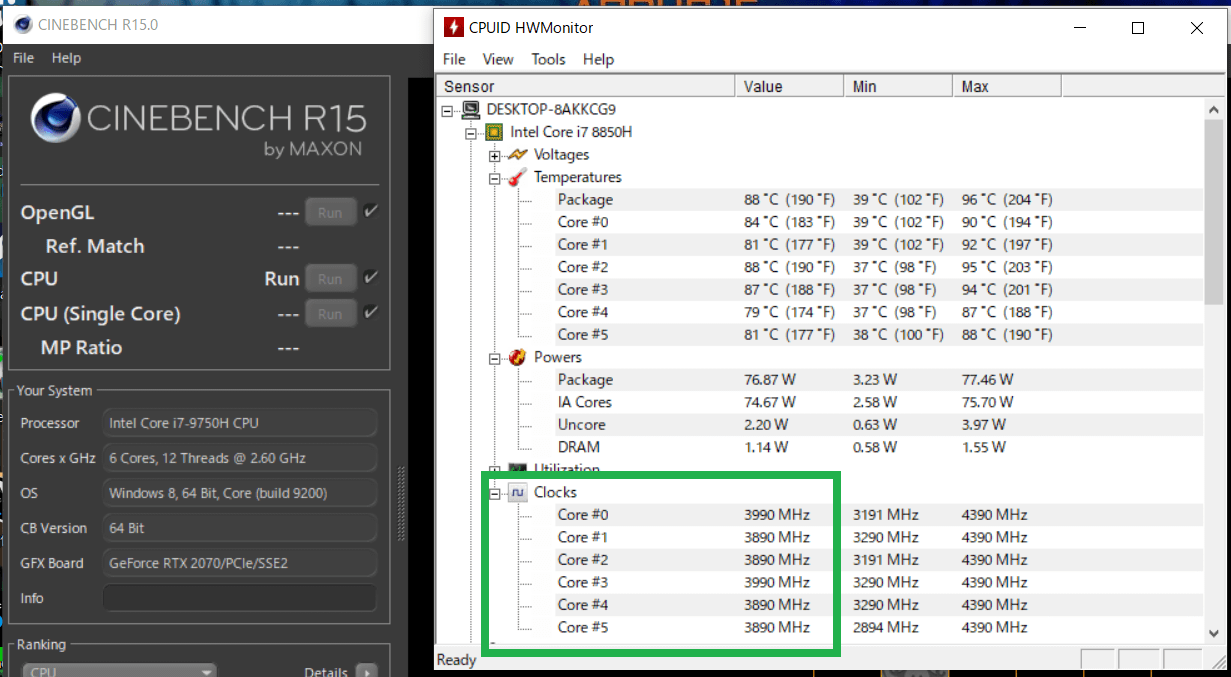Screen dimensions: 1231x677
Task: Click the Cinebench logo icon in title bar
Action: tap(18, 24)
